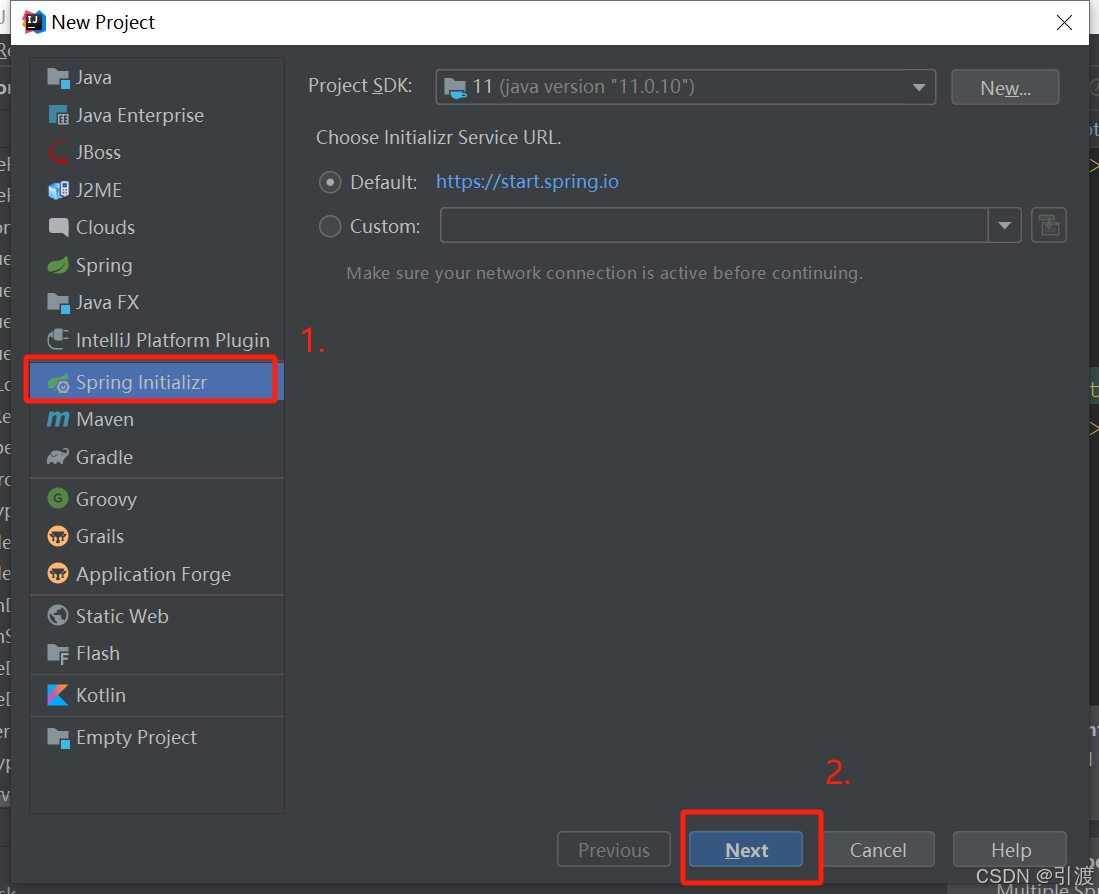Click the Grails icon
This screenshot has width=1099, height=894.
pyautogui.click(x=57, y=537)
